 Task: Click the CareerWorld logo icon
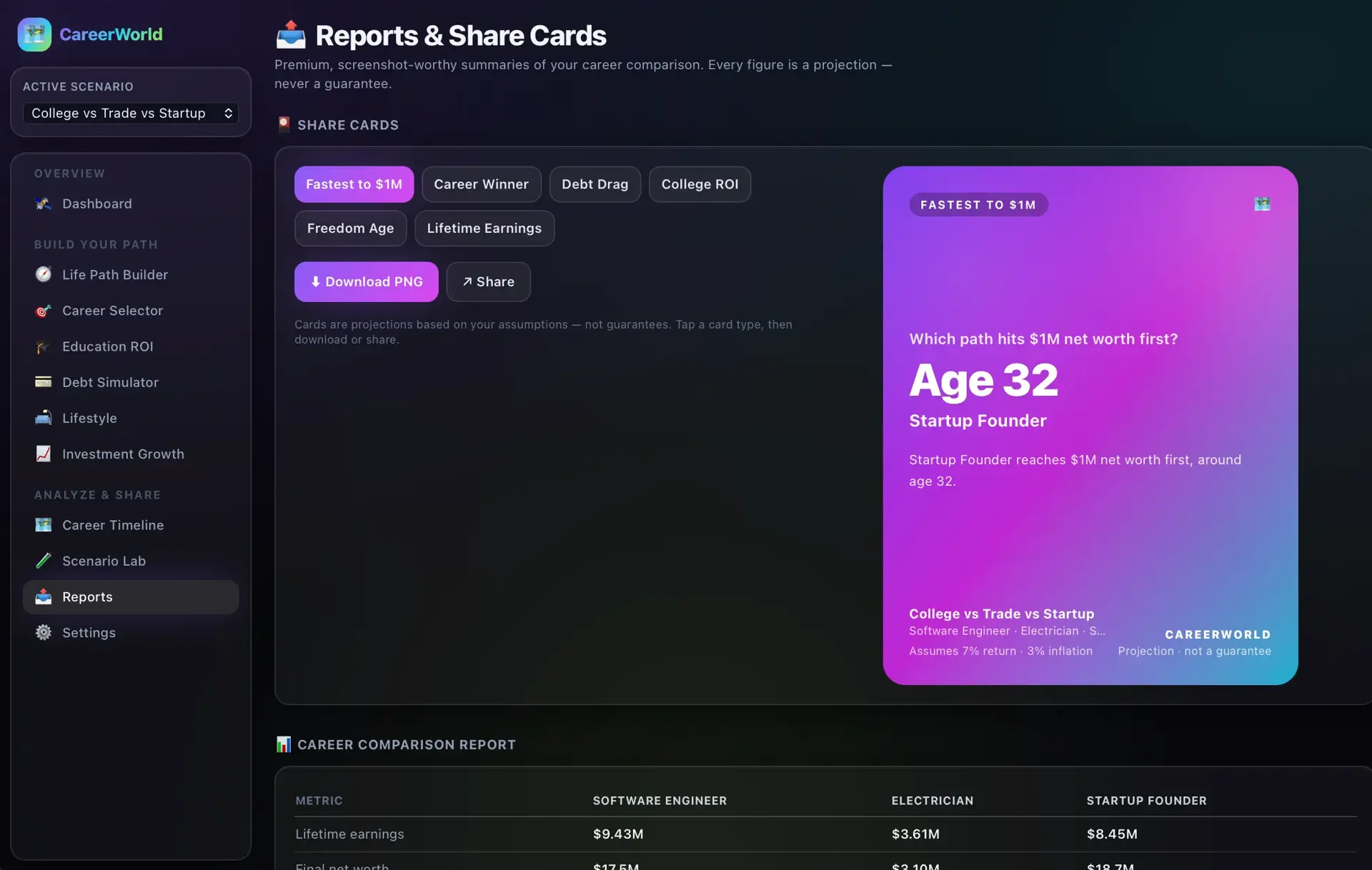click(x=34, y=34)
